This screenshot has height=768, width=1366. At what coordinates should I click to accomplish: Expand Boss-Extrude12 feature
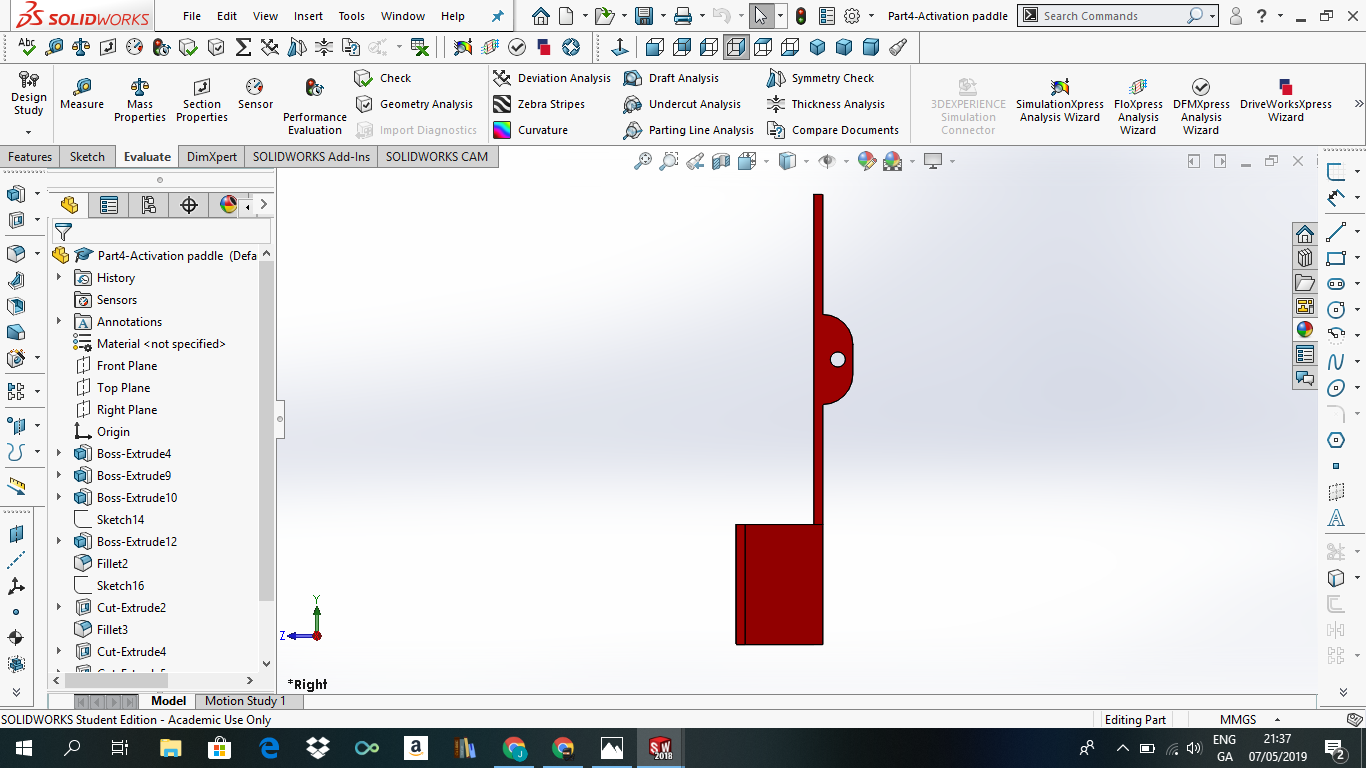tap(59, 541)
